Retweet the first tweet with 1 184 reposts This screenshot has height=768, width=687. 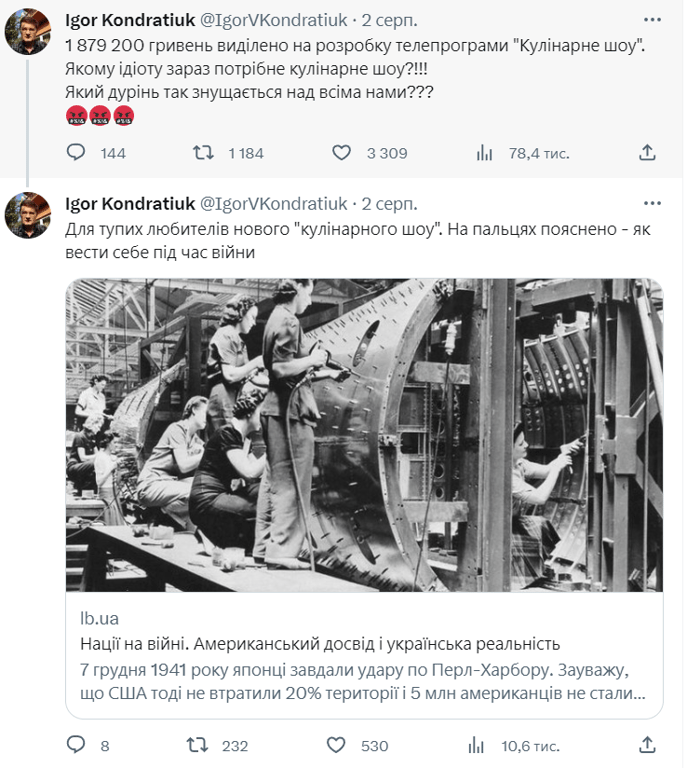click(x=203, y=153)
